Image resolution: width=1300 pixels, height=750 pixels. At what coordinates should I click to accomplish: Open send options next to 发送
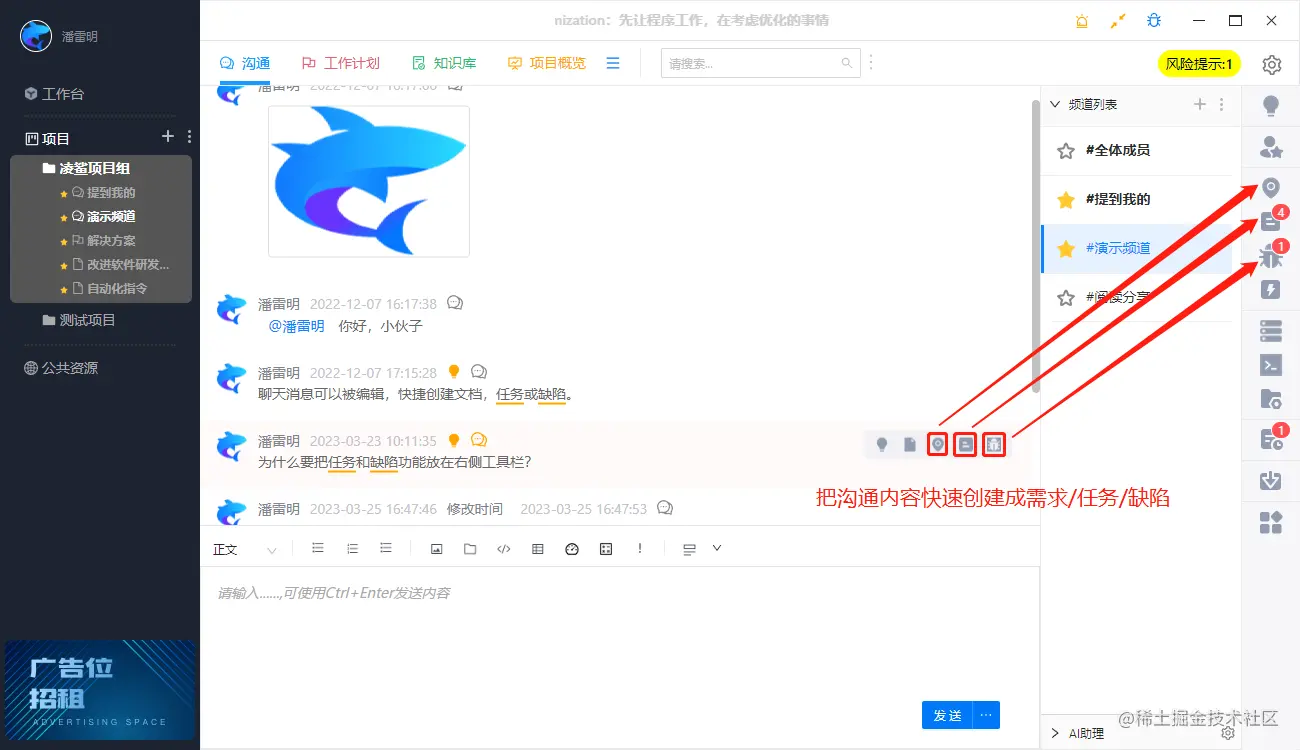[x=986, y=715]
